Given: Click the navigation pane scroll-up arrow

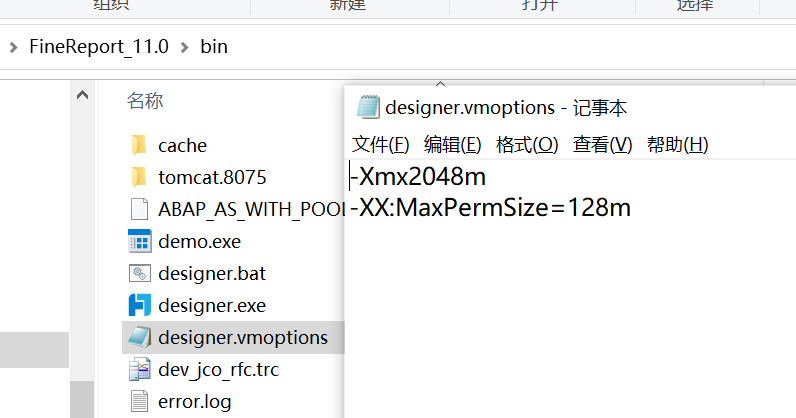Looking at the screenshot, I should click(82, 95).
